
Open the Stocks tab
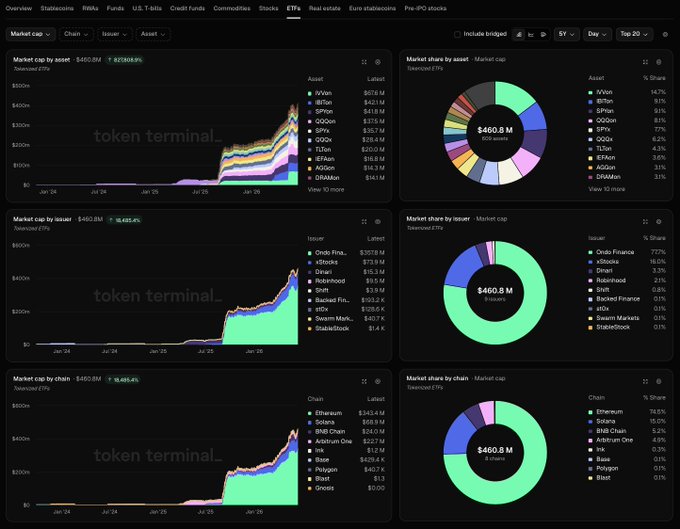pos(268,8)
